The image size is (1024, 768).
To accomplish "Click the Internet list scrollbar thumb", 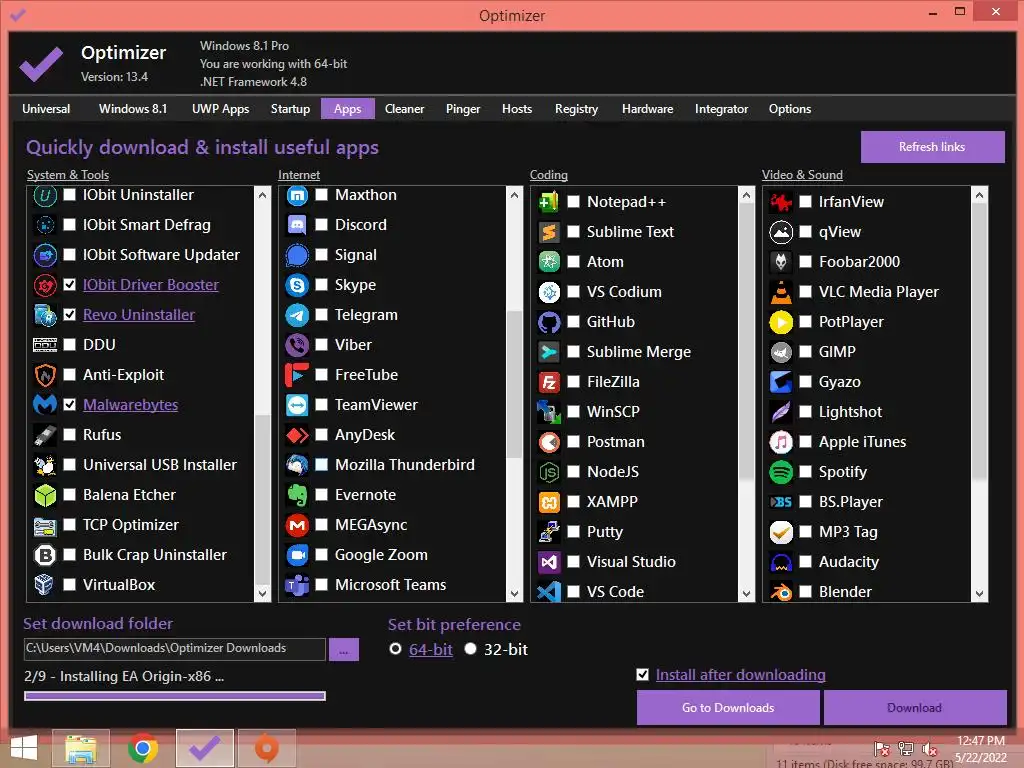I will click(x=515, y=385).
